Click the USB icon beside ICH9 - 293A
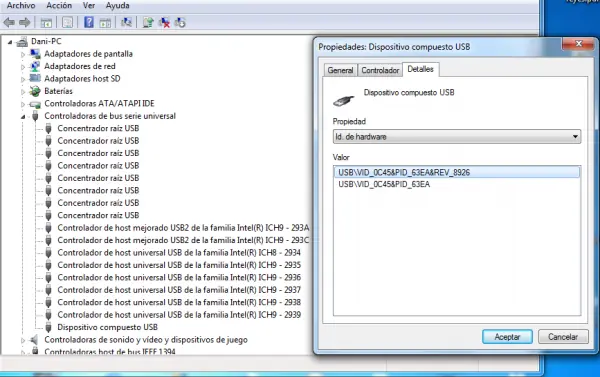600x377 pixels. click(x=48, y=228)
